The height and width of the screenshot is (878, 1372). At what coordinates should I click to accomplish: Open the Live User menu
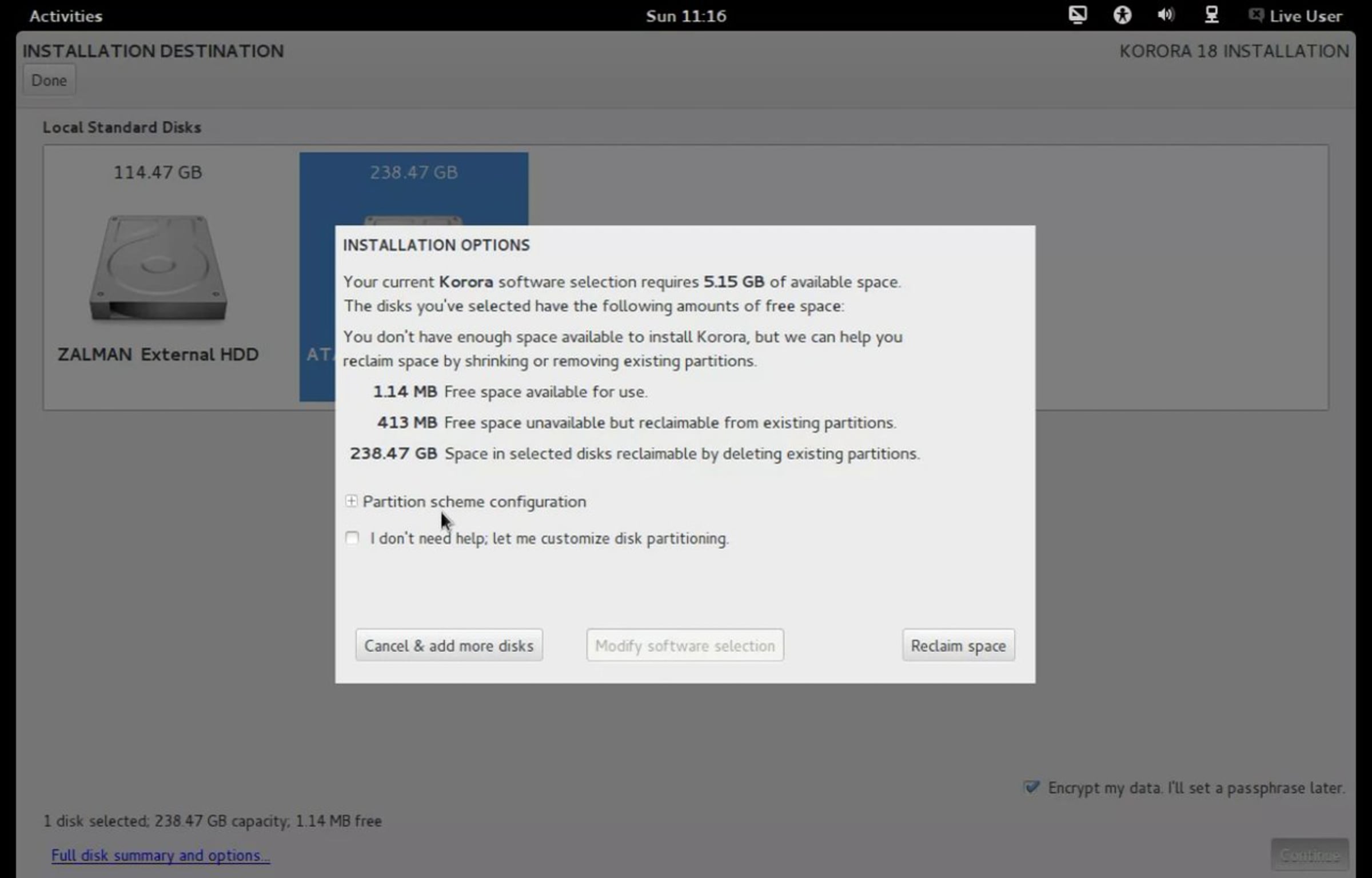pos(1306,15)
